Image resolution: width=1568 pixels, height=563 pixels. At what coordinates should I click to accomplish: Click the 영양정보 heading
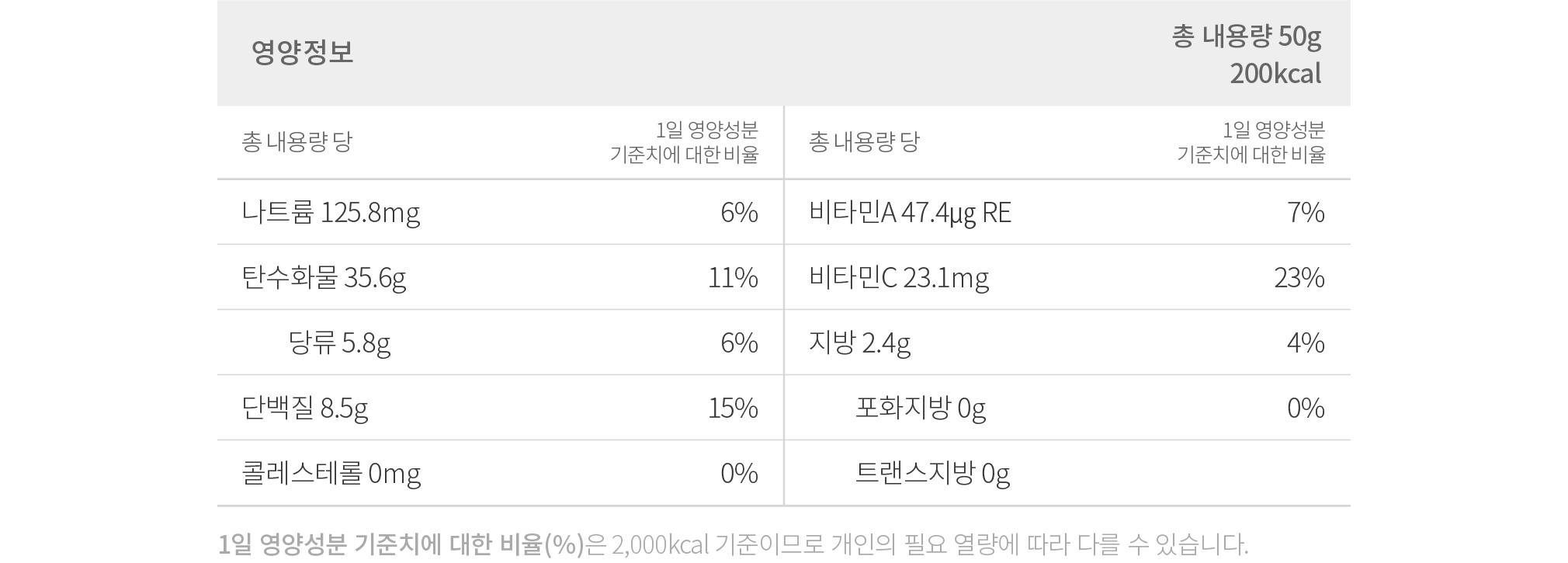pyautogui.click(x=302, y=52)
